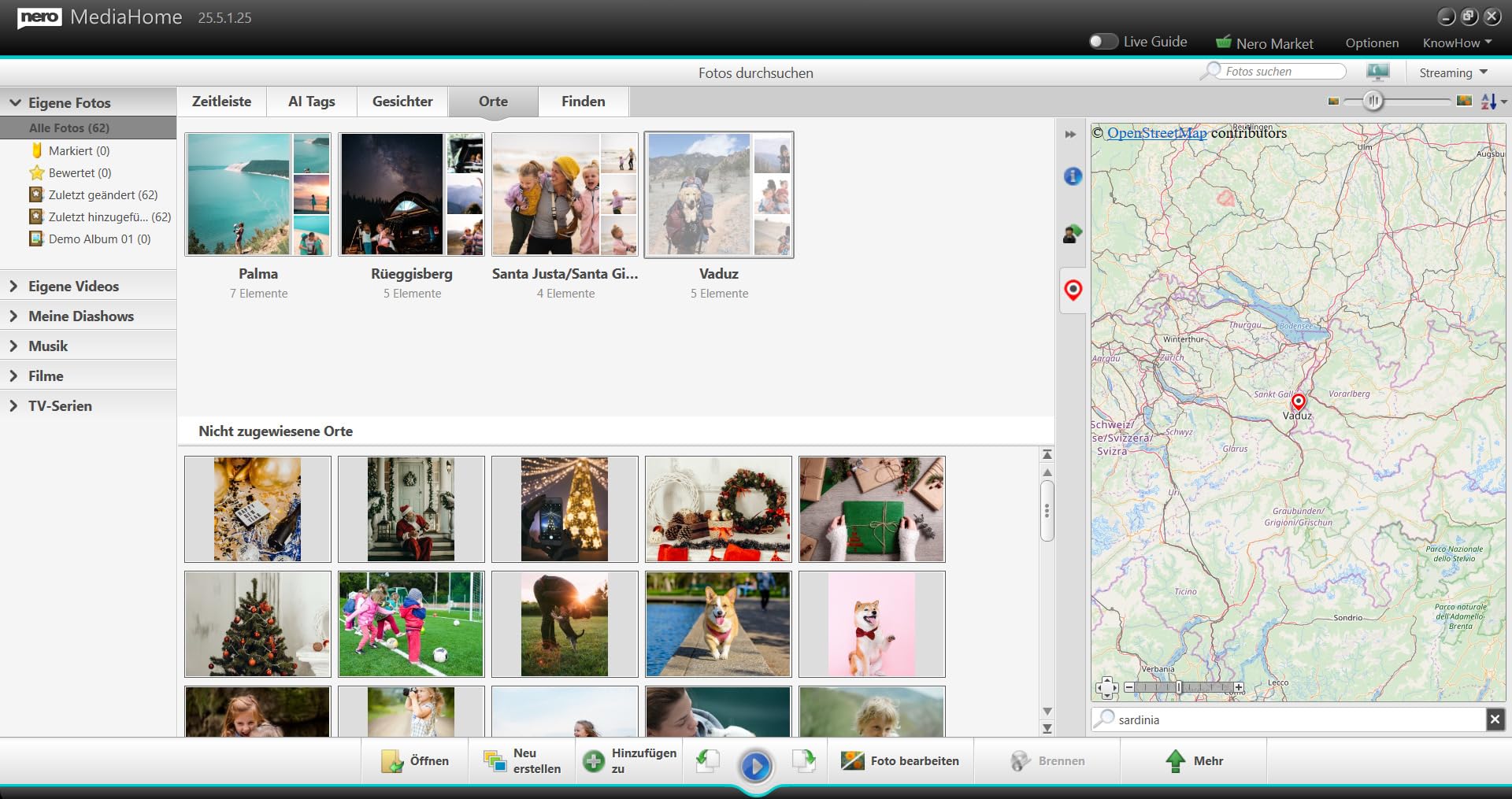The width and height of the screenshot is (1512, 799).
Task: Select the green gift wrapping photo
Action: click(873, 509)
